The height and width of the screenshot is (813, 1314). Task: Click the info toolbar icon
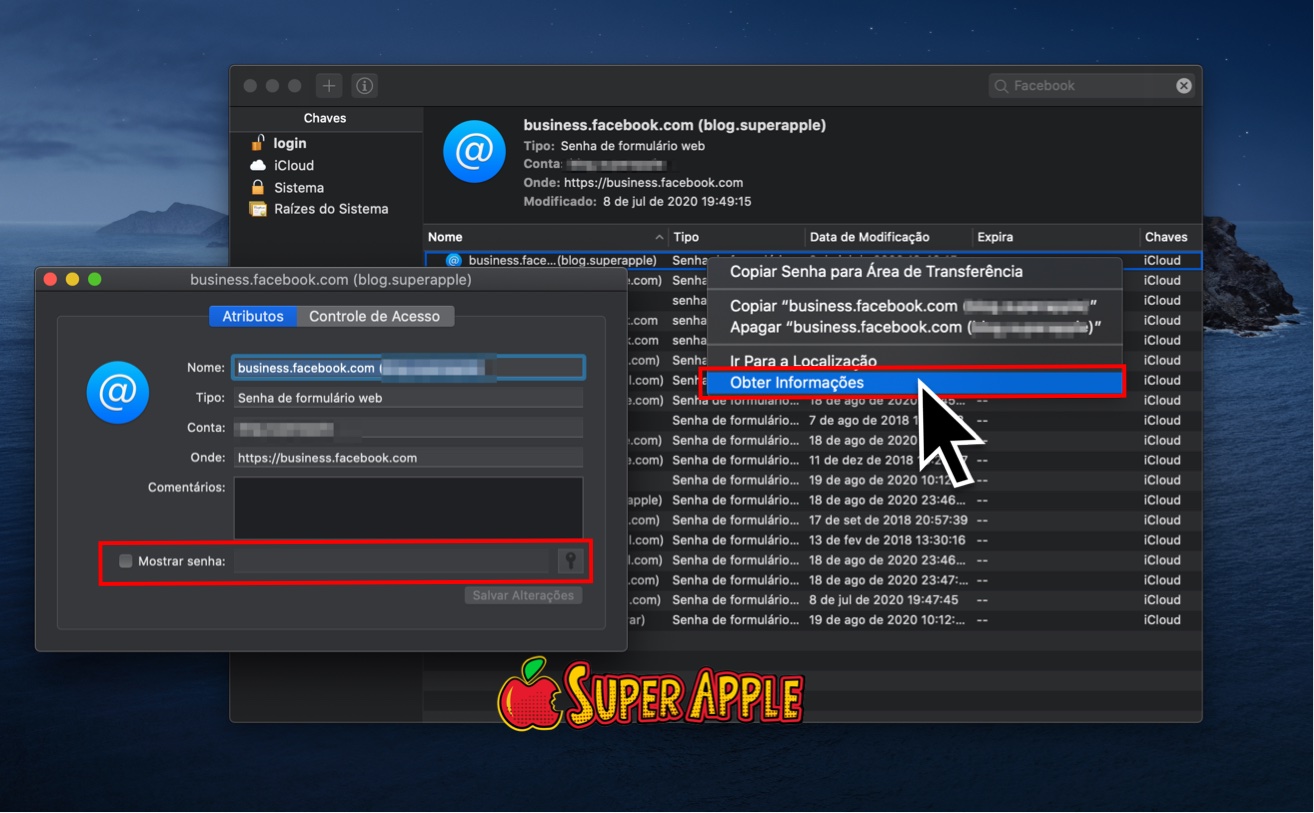(x=365, y=86)
